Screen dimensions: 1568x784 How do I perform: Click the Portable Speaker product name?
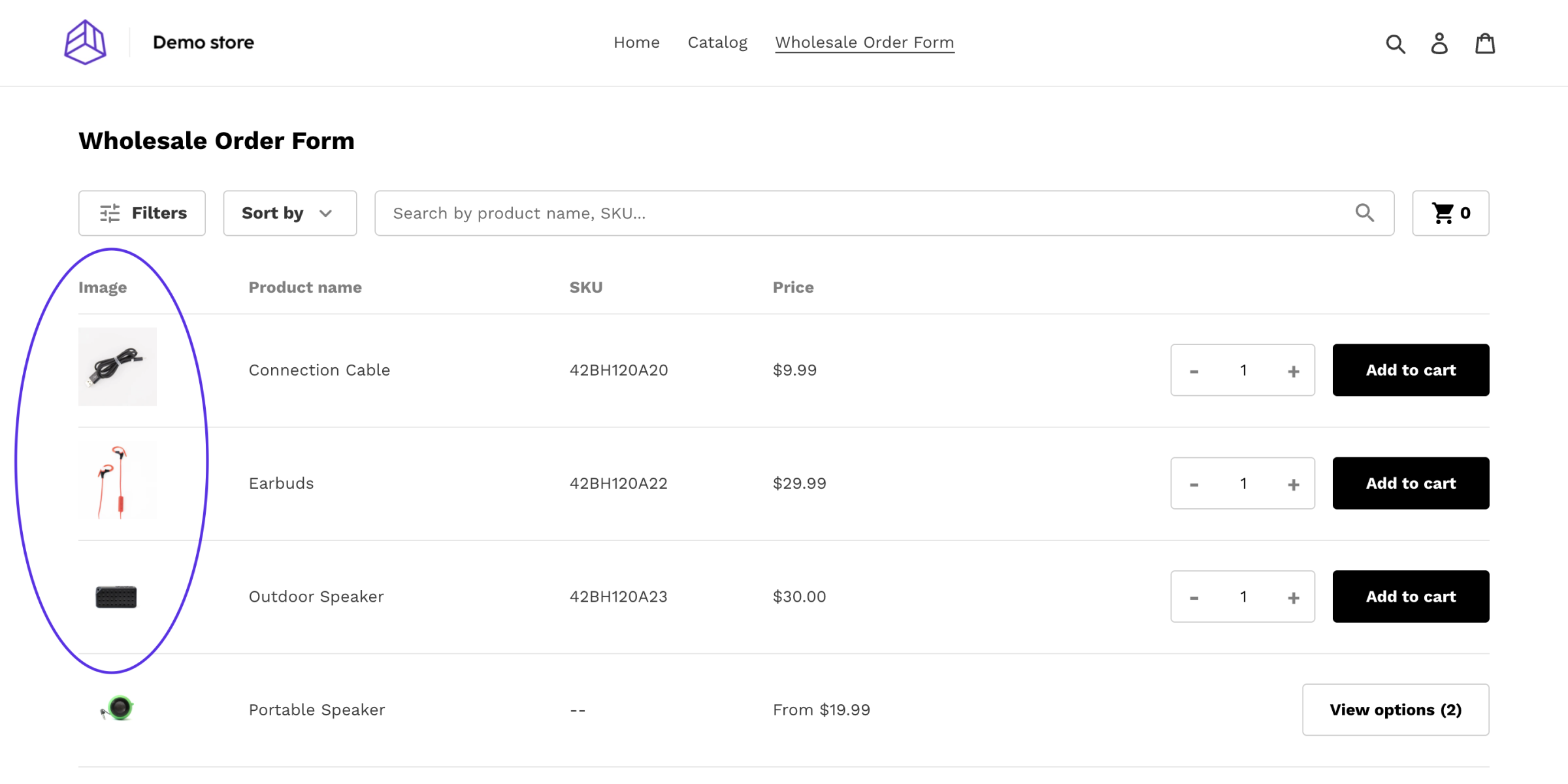pyautogui.click(x=317, y=710)
